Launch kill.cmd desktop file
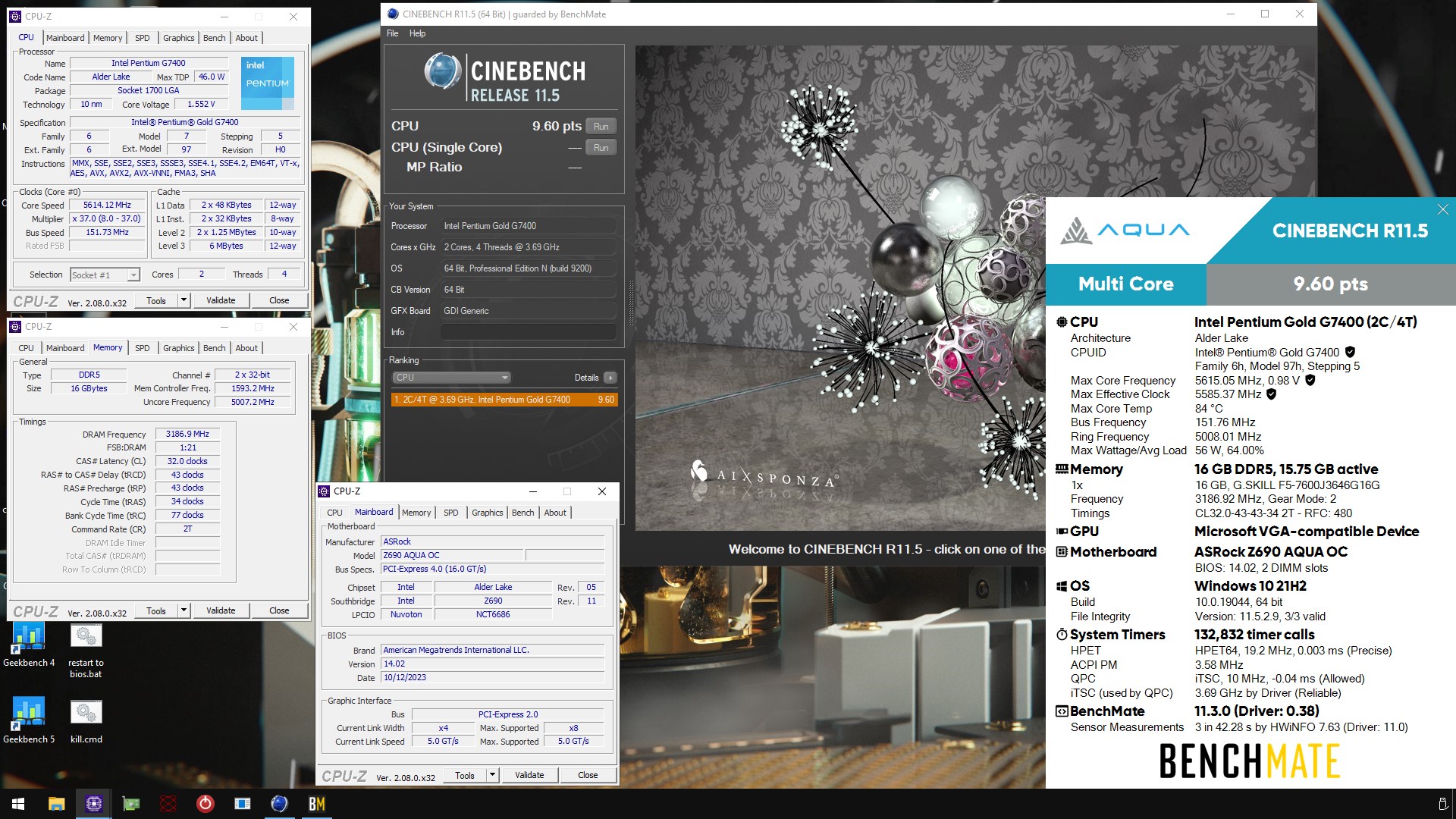1456x819 pixels. coord(86,720)
